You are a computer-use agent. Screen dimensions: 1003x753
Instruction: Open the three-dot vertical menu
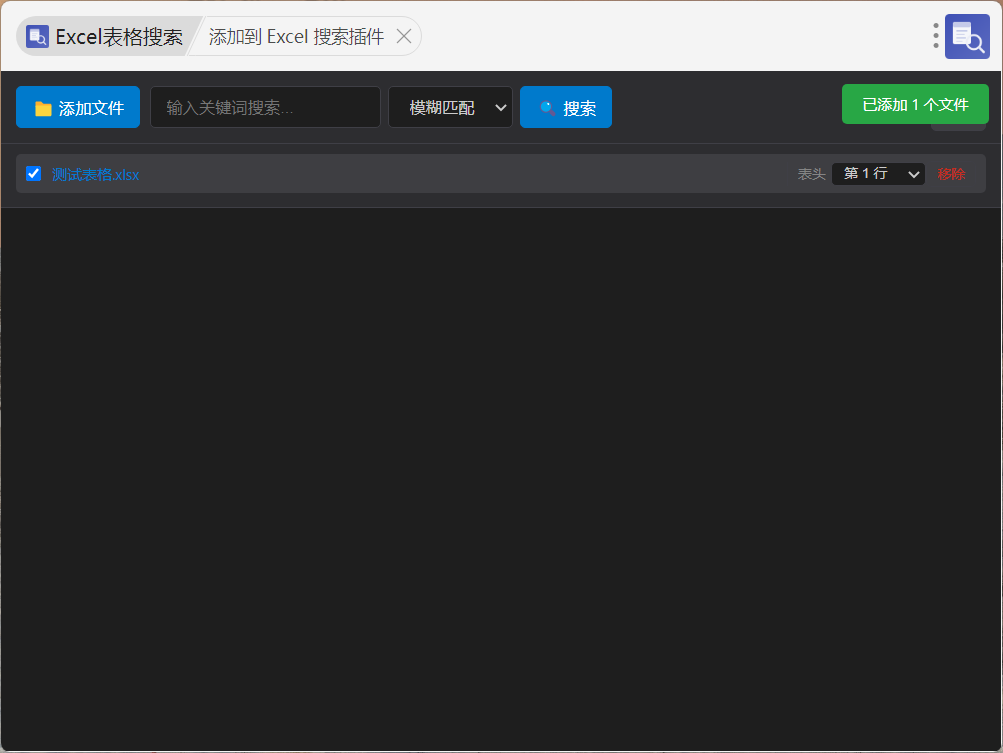935,36
